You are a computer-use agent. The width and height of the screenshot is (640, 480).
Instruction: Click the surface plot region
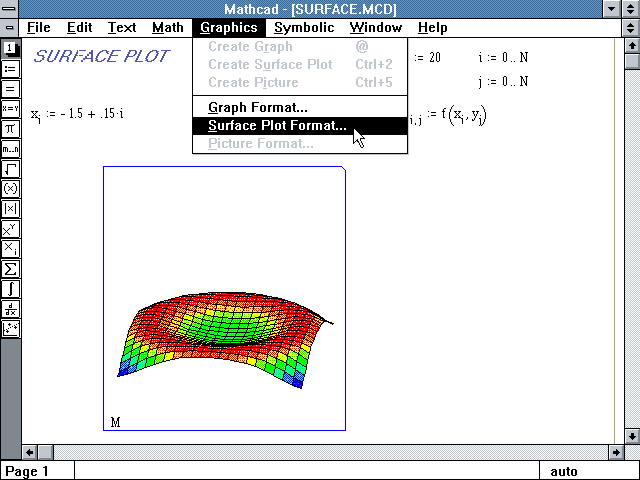[224, 298]
